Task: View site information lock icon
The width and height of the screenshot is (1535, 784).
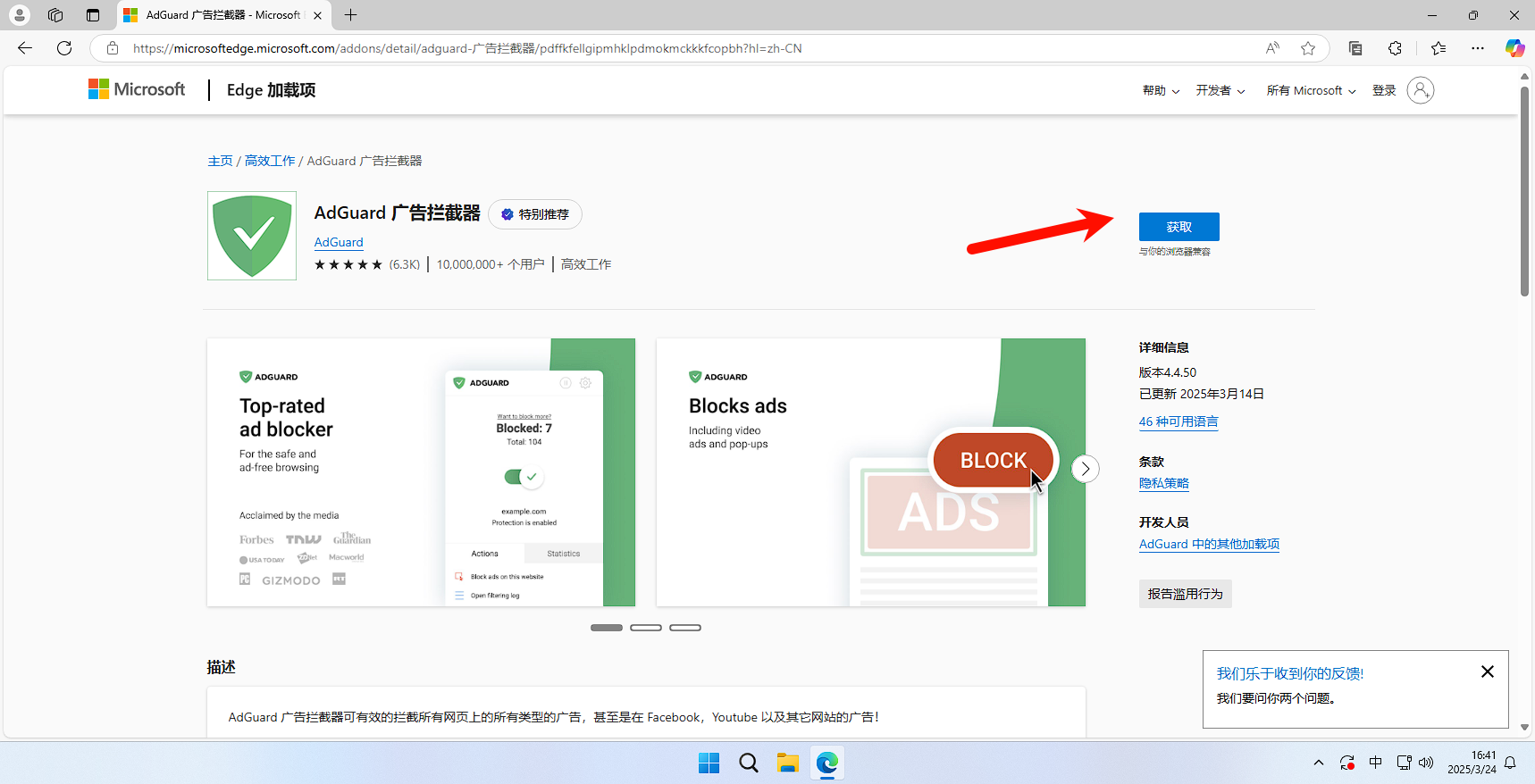Action: pyautogui.click(x=113, y=48)
